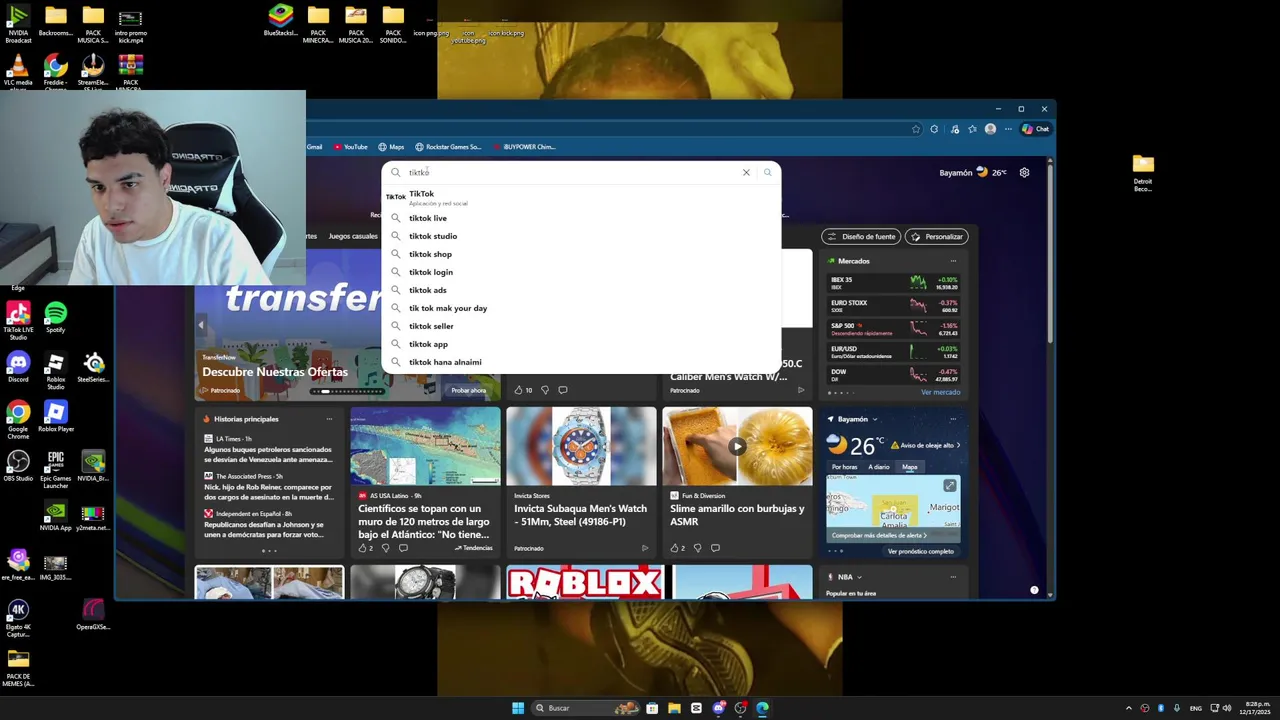This screenshot has width=1280, height=720.
Task: Submit search with the magnifier button
Action: [x=768, y=172]
